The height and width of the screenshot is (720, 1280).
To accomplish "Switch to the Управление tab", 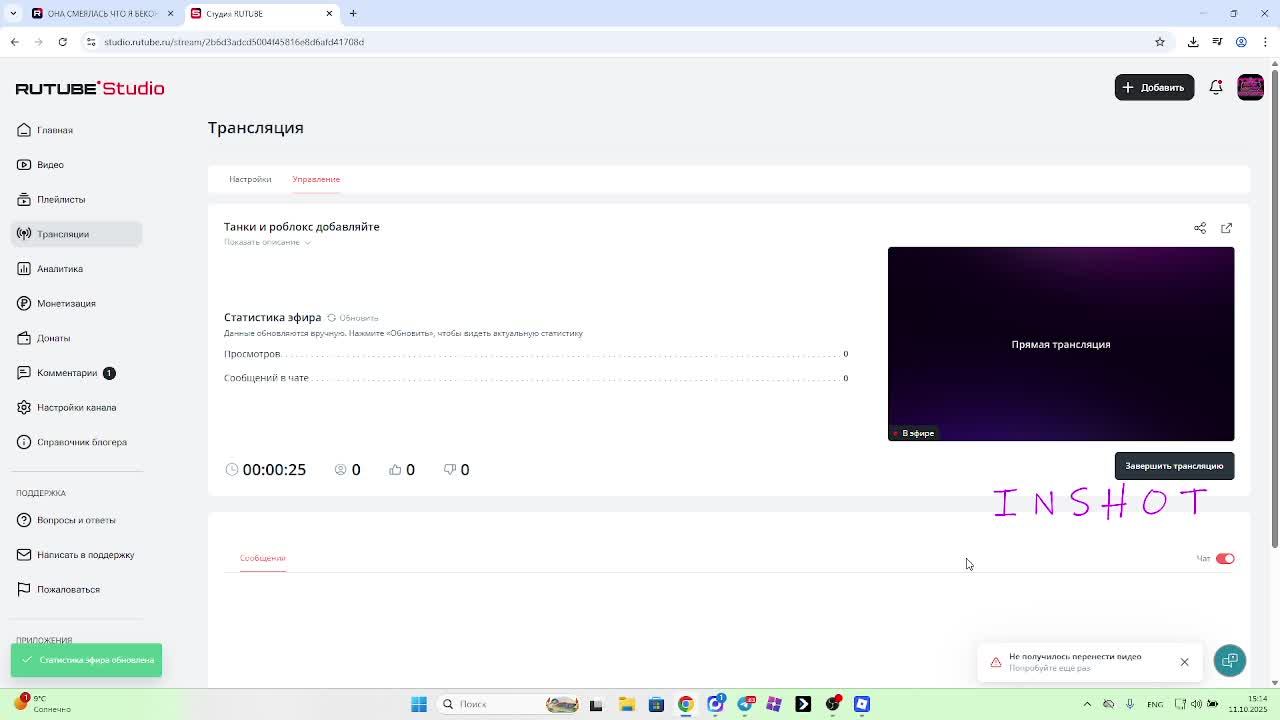I will tap(316, 179).
